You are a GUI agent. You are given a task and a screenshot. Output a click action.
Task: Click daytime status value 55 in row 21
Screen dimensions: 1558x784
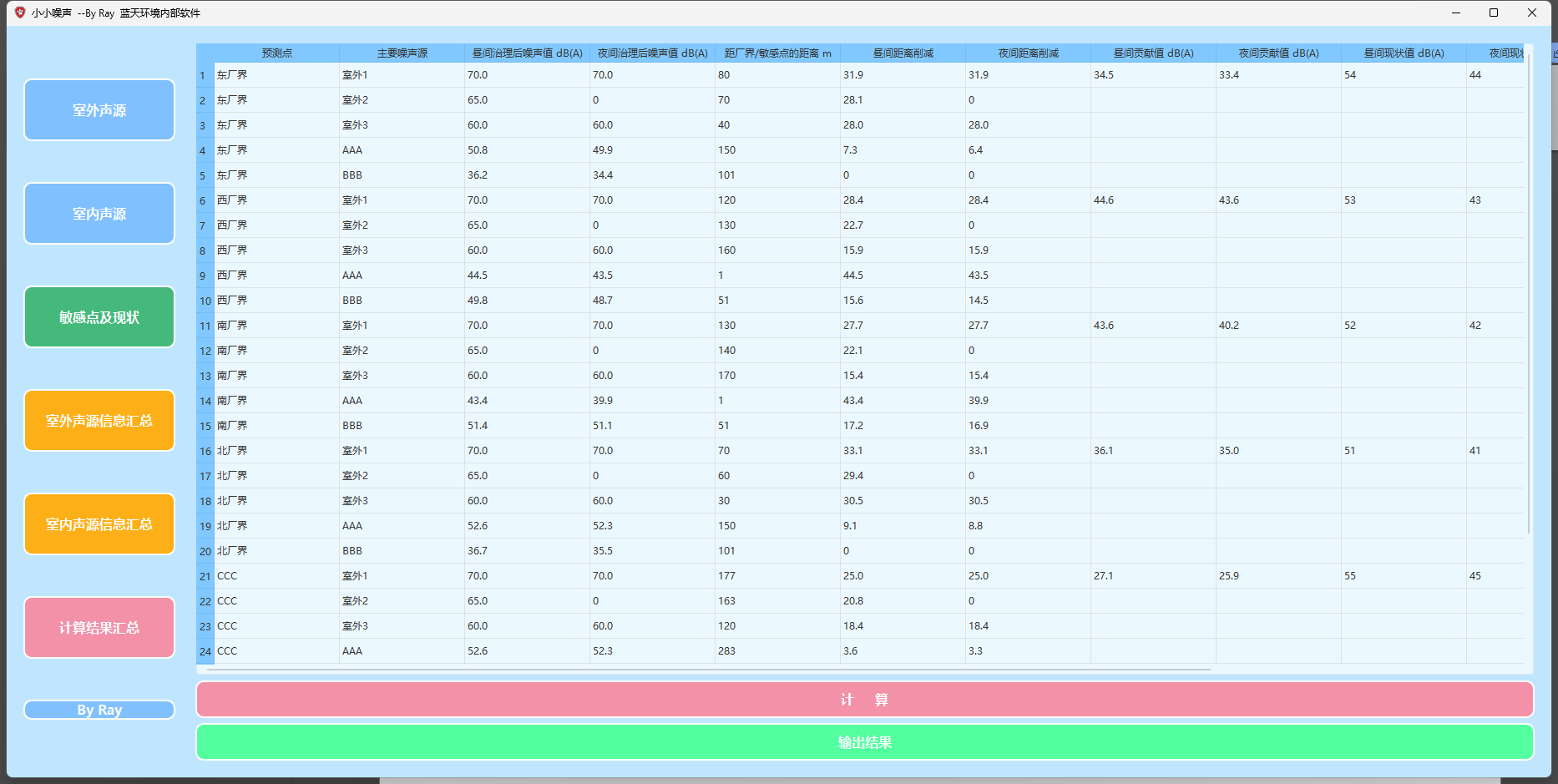[x=1404, y=576]
